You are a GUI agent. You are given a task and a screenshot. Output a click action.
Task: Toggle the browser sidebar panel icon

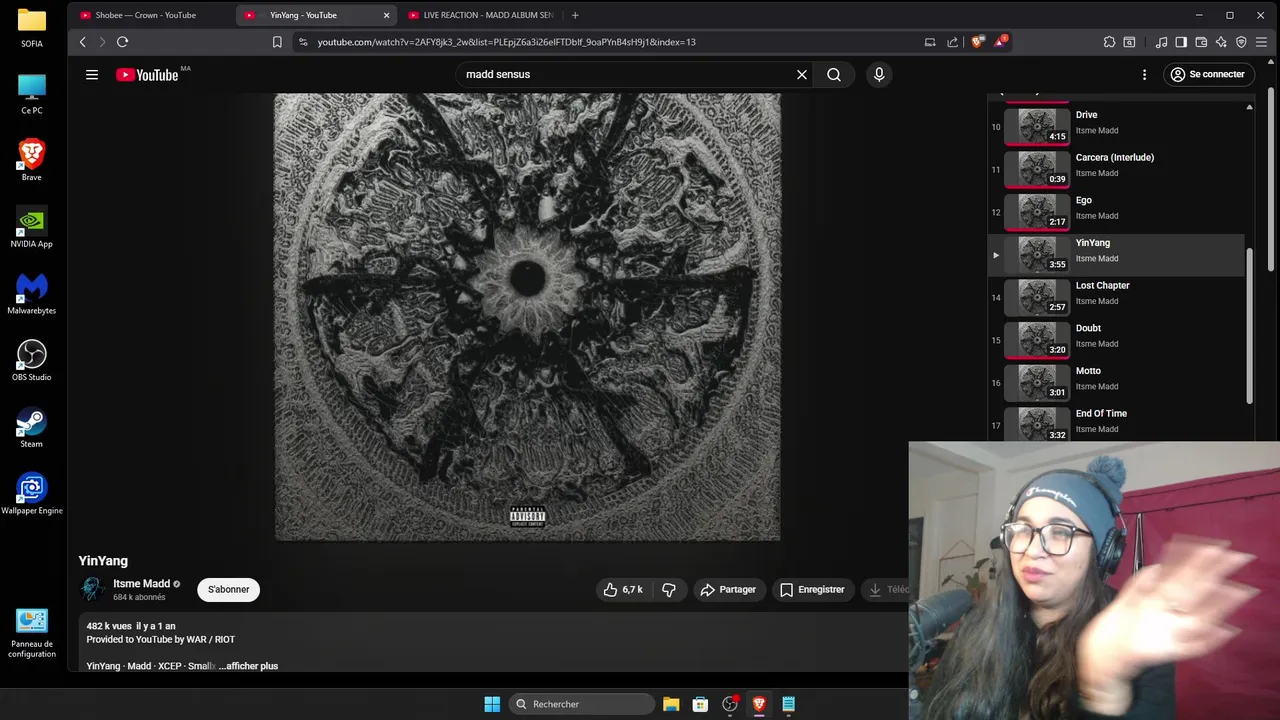pyautogui.click(x=1181, y=42)
